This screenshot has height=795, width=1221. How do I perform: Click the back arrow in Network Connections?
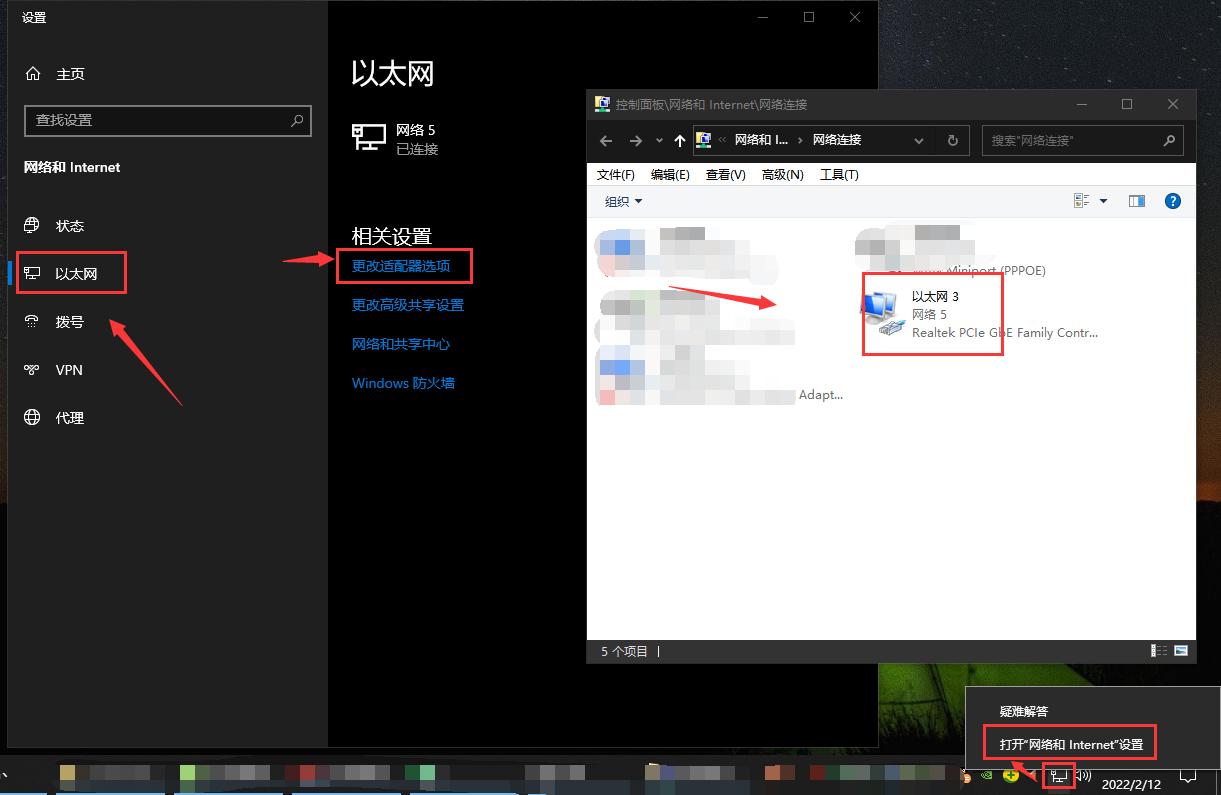click(x=606, y=141)
